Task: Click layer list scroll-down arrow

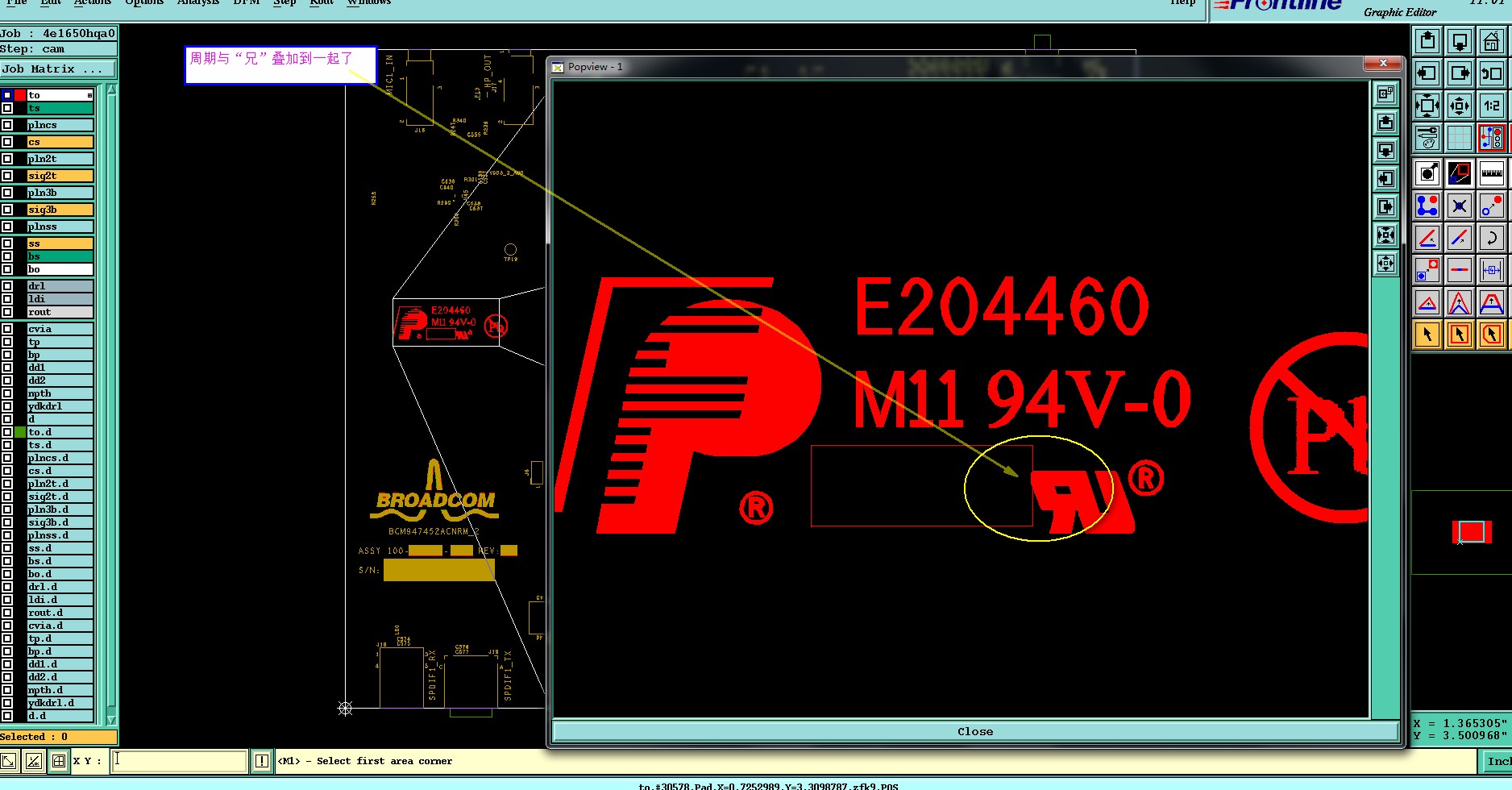Action: [112, 720]
